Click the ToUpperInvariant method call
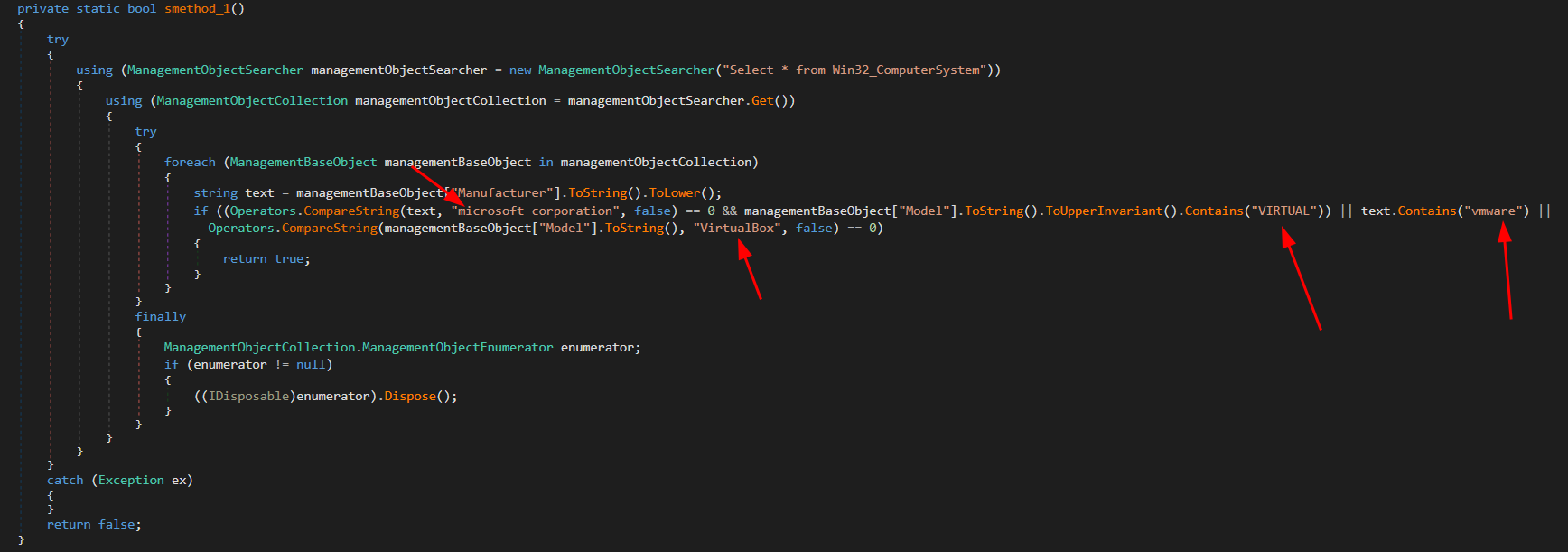 click(x=1103, y=211)
